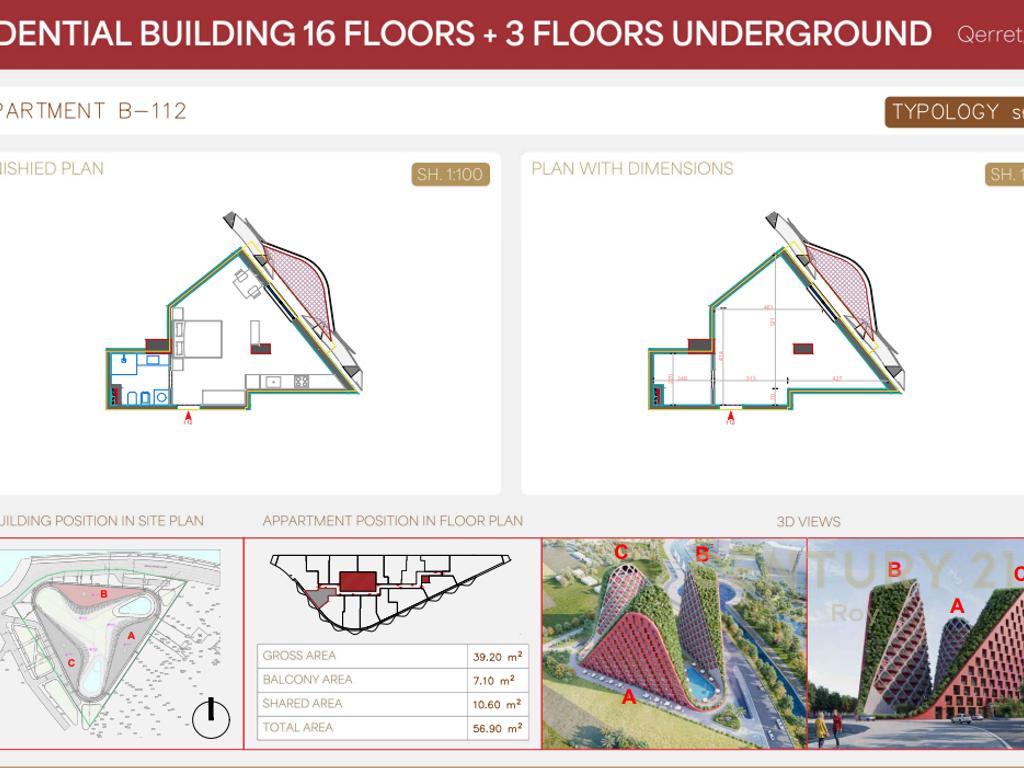Click the SH. 1:100 scale badge
Image resolution: width=1024 pixels, height=768 pixels.
[450, 175]
